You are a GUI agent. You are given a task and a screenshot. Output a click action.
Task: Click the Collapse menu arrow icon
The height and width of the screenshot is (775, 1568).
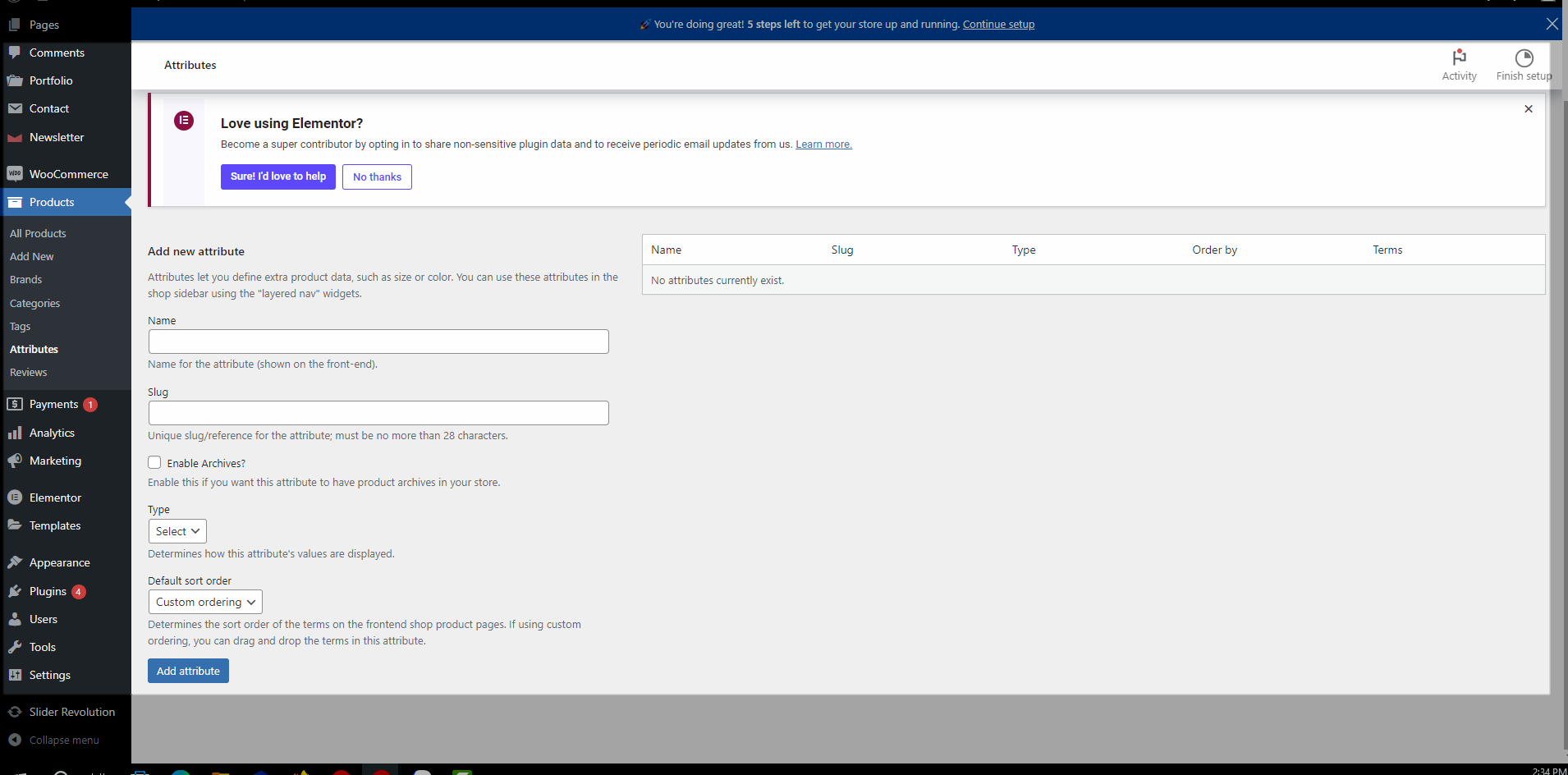[x=15, y=740]
